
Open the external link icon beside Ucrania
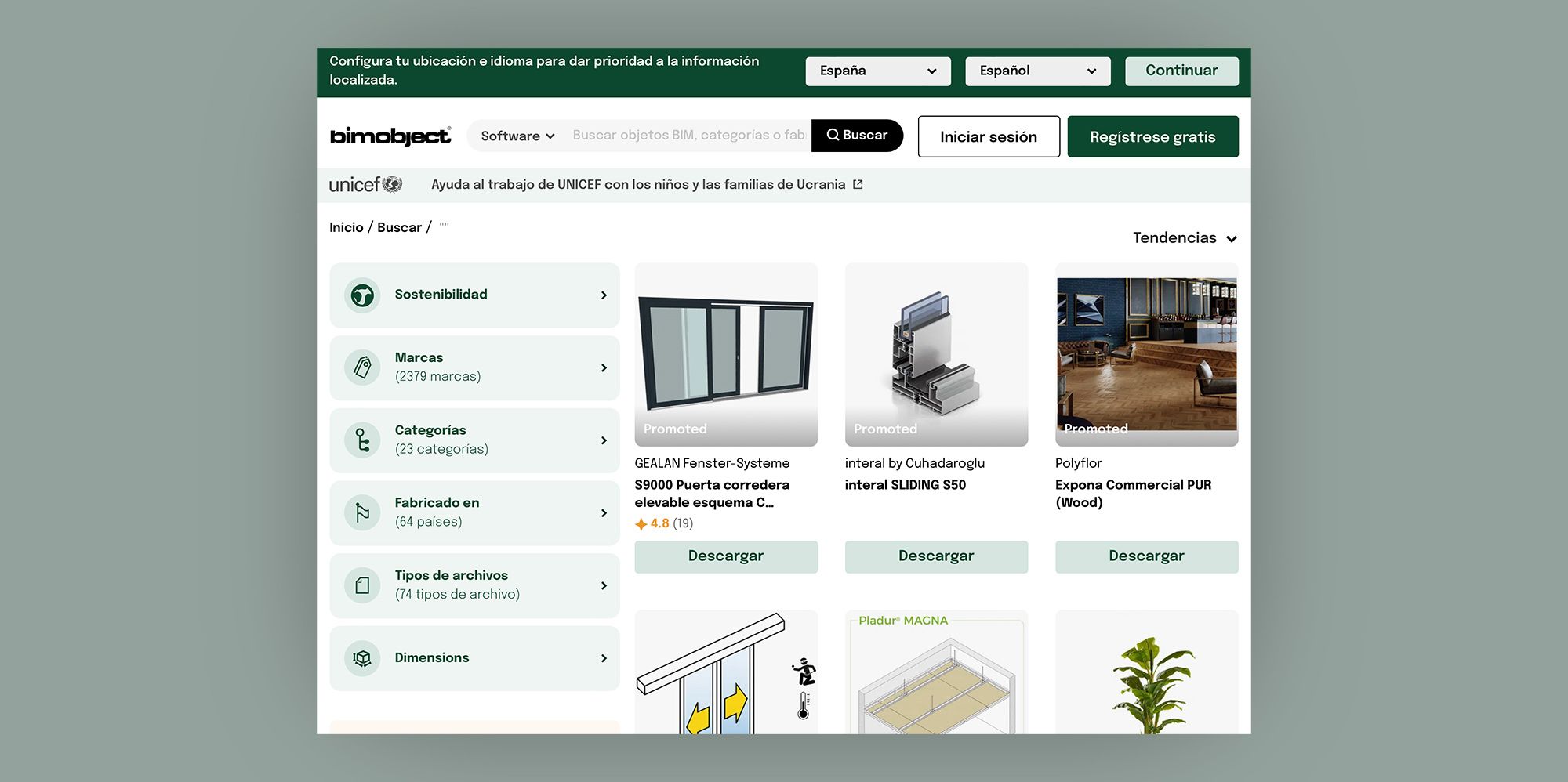click(x=858, y=185)
